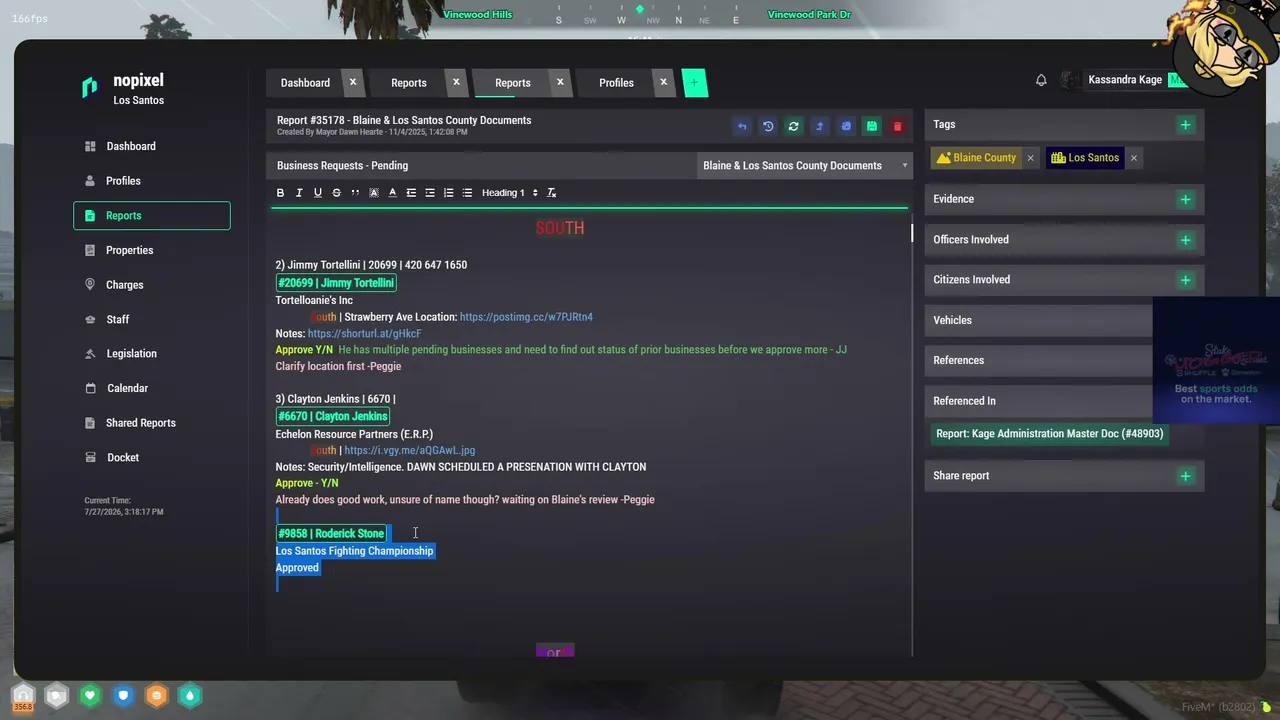Viewport: 1280px width, 720px height.
Task: Click the green refresh report icon
Action: 794,126
